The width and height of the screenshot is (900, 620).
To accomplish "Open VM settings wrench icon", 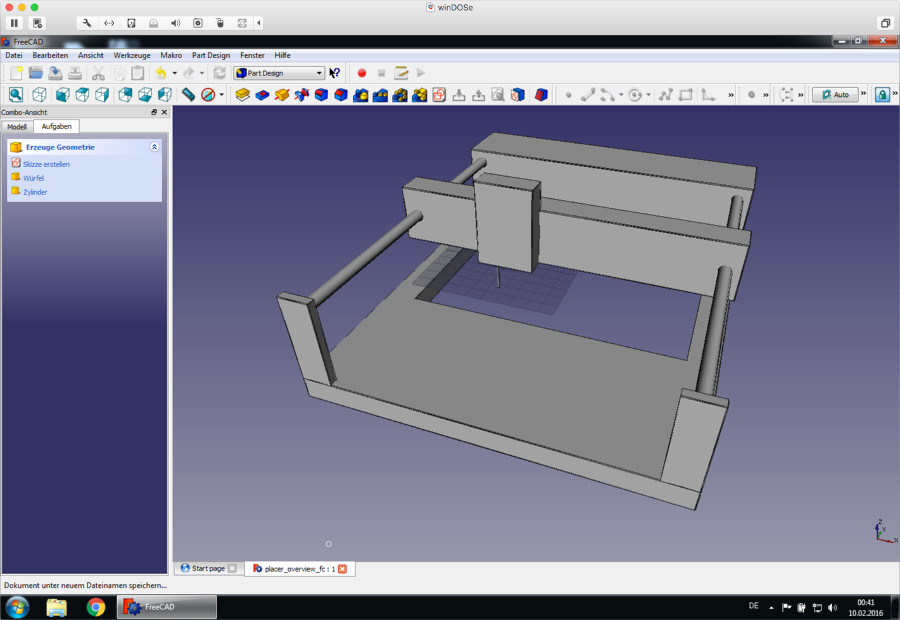I will click(87, 23).
